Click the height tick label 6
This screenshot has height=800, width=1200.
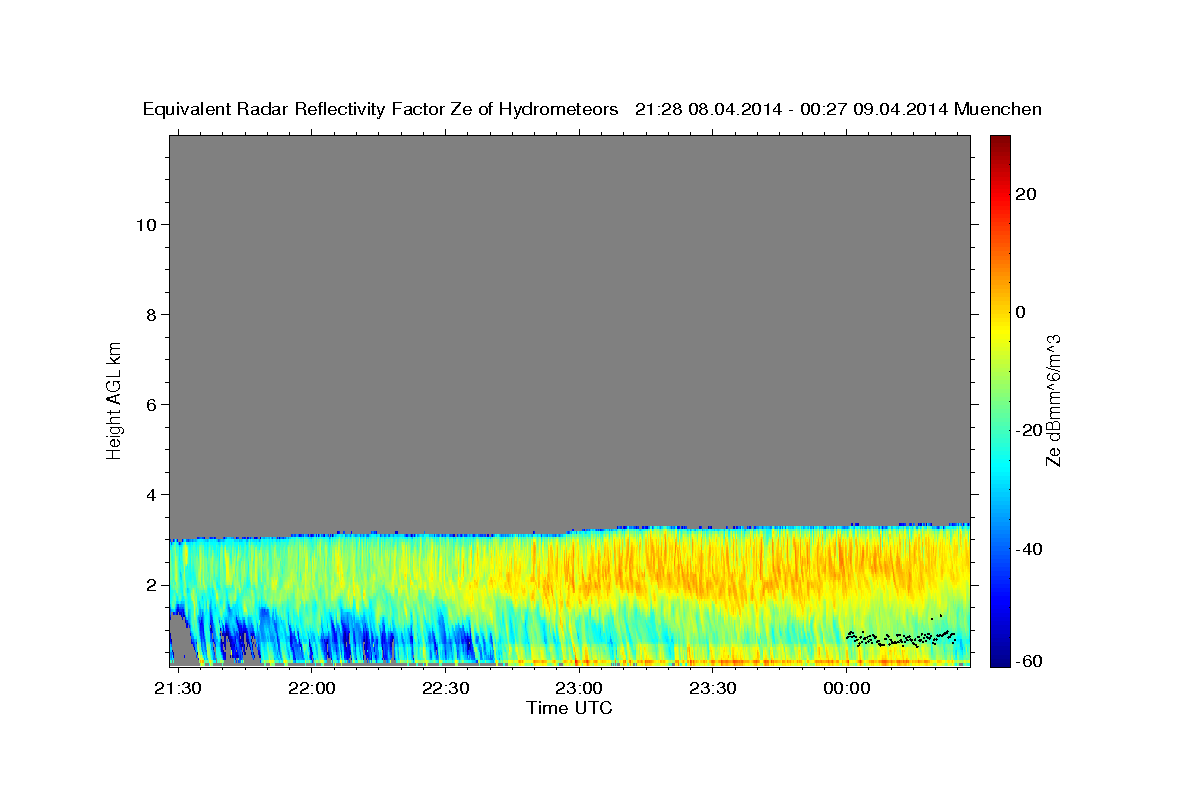[152, 405]
